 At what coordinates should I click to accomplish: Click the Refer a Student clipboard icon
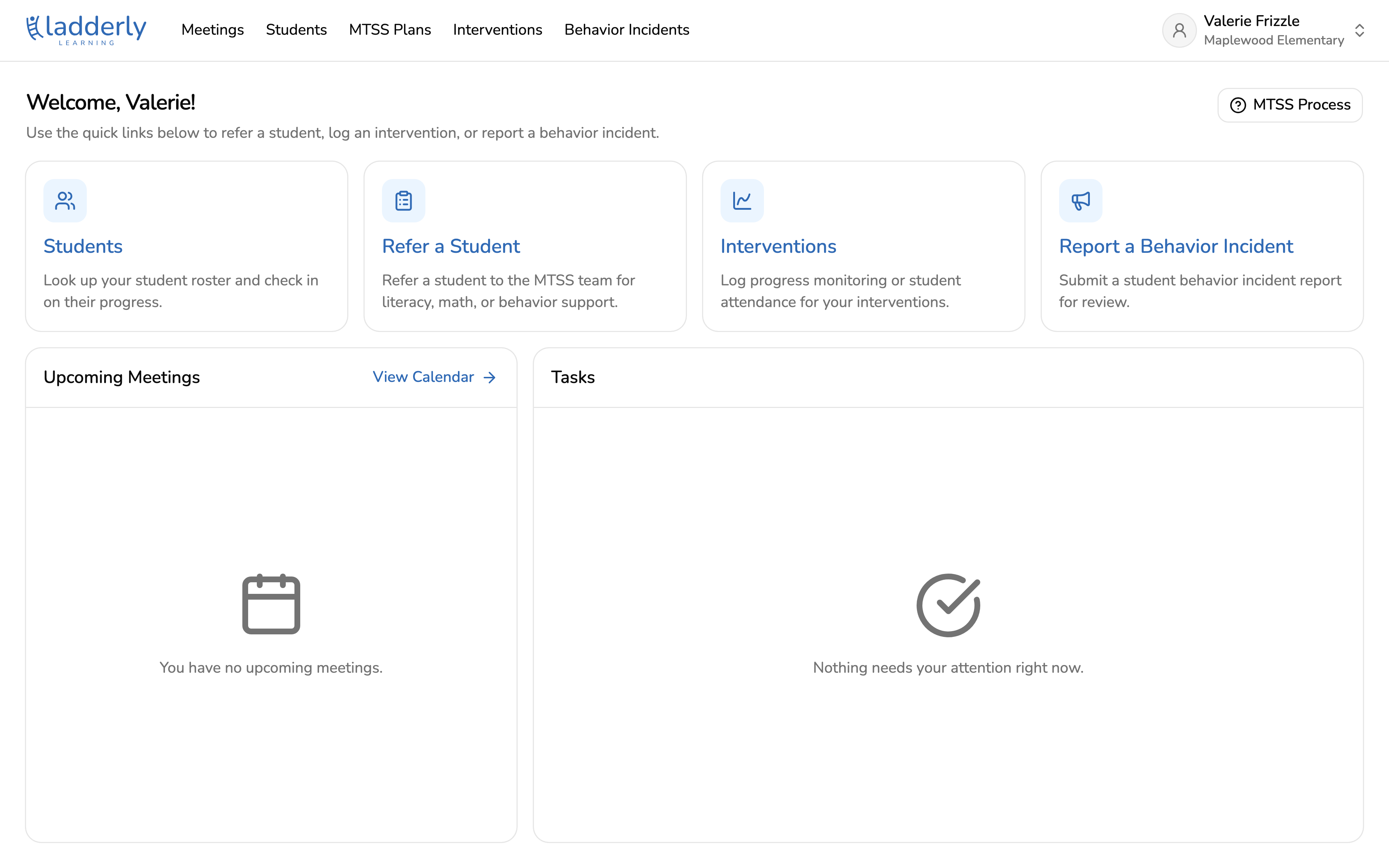[x=404, y=201]
